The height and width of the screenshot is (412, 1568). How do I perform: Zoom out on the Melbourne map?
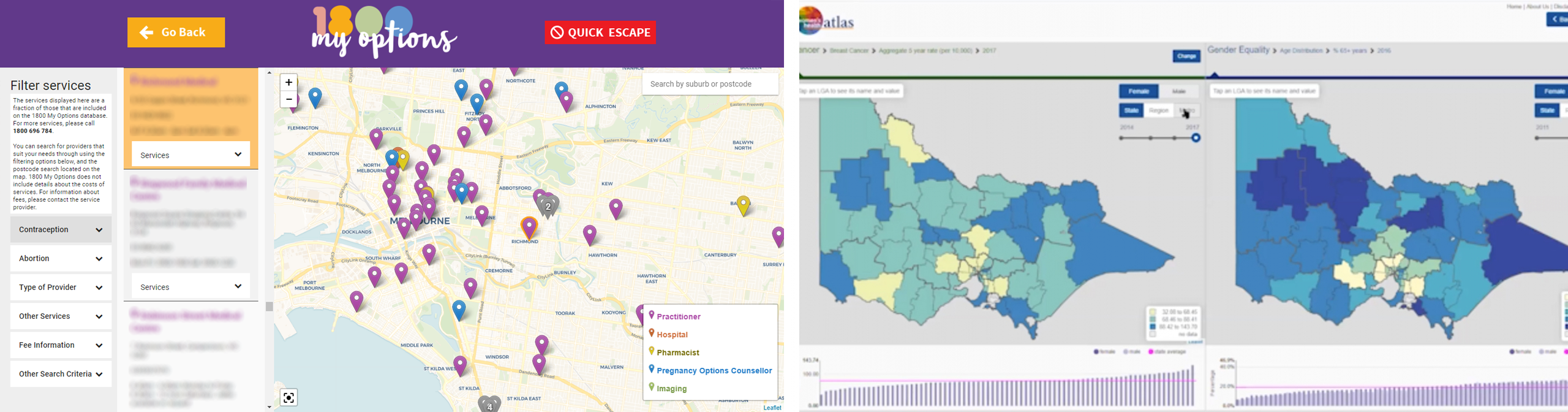pyautogui.click(x=288, y=99)
